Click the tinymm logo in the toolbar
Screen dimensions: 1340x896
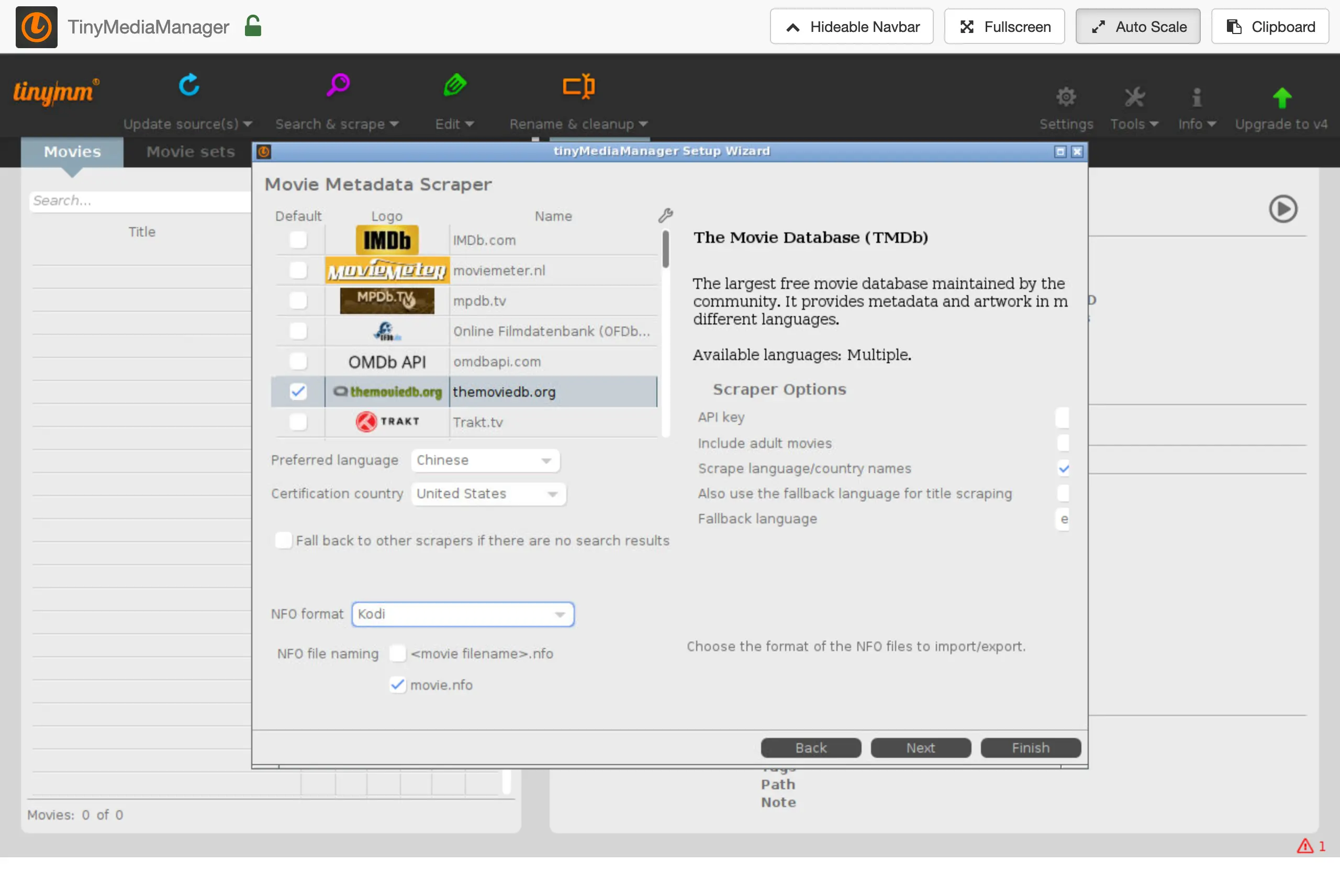[x=55, y=92]
